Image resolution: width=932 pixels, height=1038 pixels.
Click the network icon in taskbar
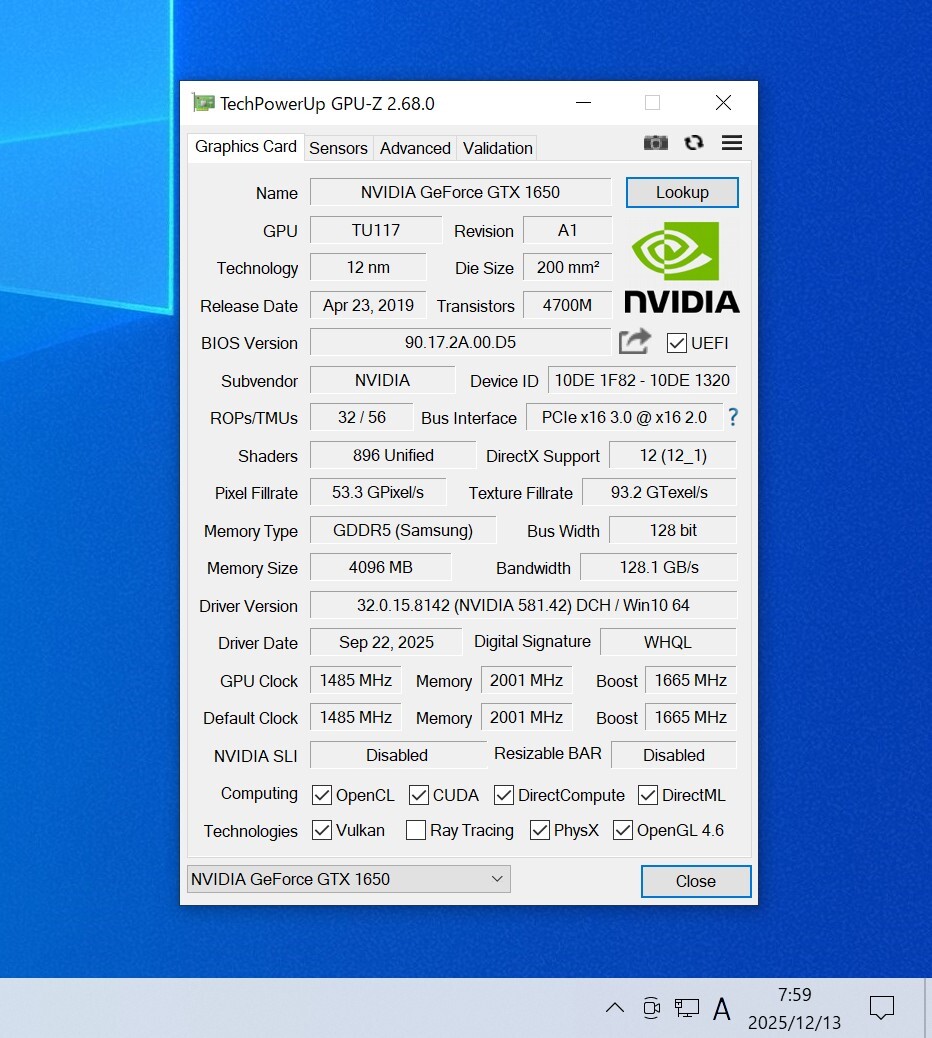coord(687,1008)
